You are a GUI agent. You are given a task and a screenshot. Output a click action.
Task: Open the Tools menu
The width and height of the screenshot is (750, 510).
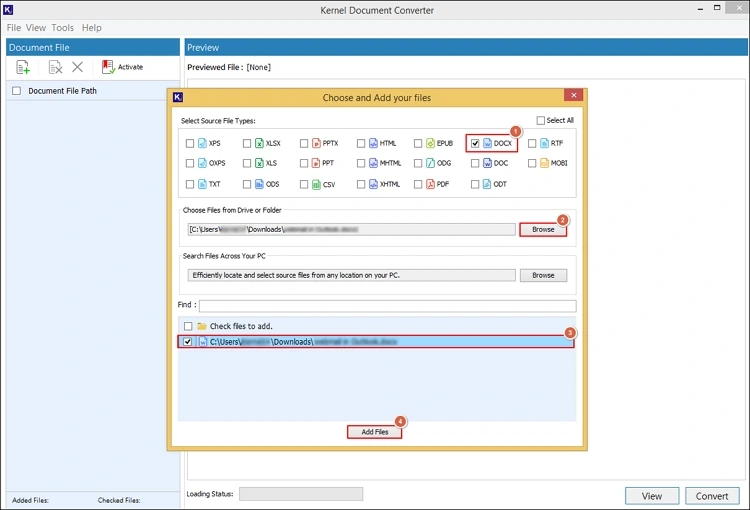click(x=62, y=28)
